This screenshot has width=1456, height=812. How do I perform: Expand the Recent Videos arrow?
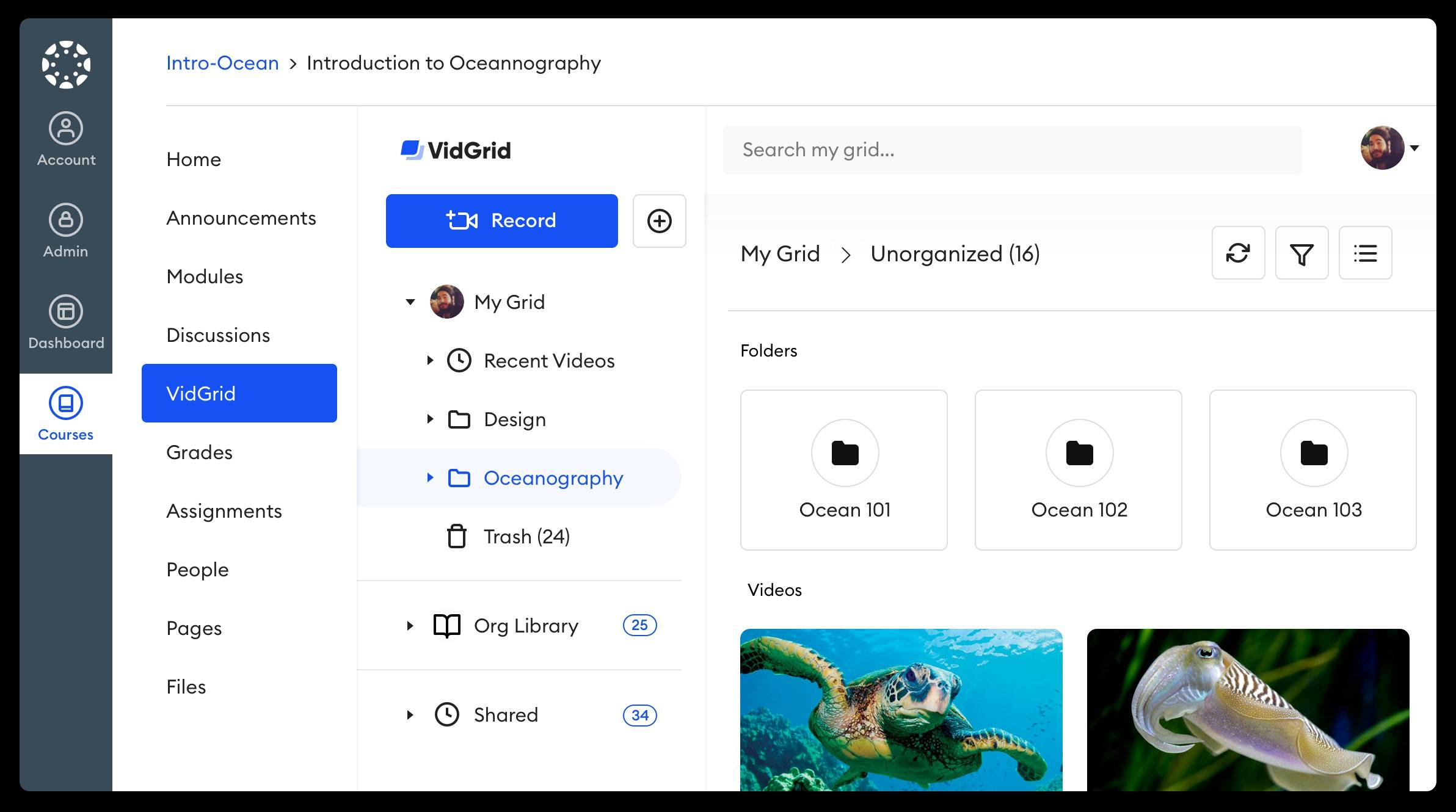click(x=430, y=360)
